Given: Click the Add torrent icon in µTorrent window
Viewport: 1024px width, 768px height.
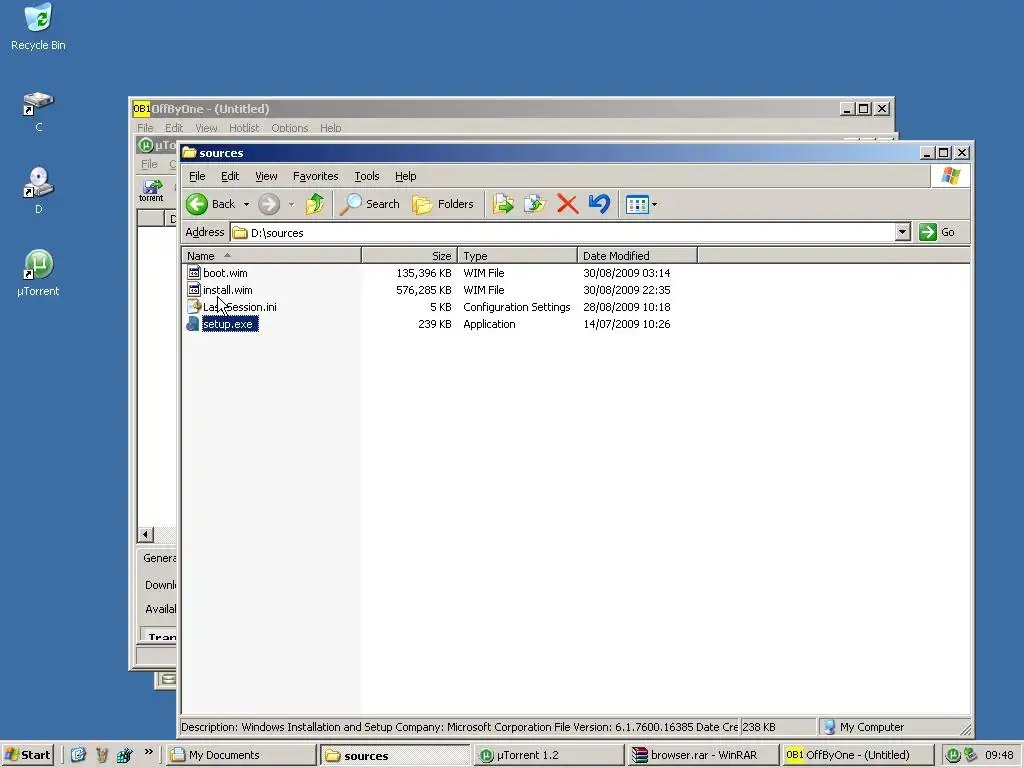Looking at the screenshot, I should [x=152, y=189].
